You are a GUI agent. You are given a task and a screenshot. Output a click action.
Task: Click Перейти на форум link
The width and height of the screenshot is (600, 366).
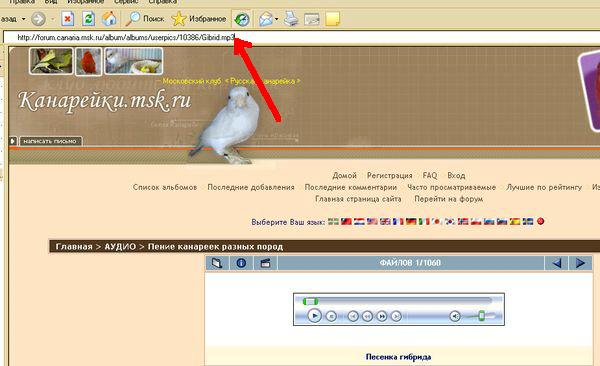pos(448,199)
